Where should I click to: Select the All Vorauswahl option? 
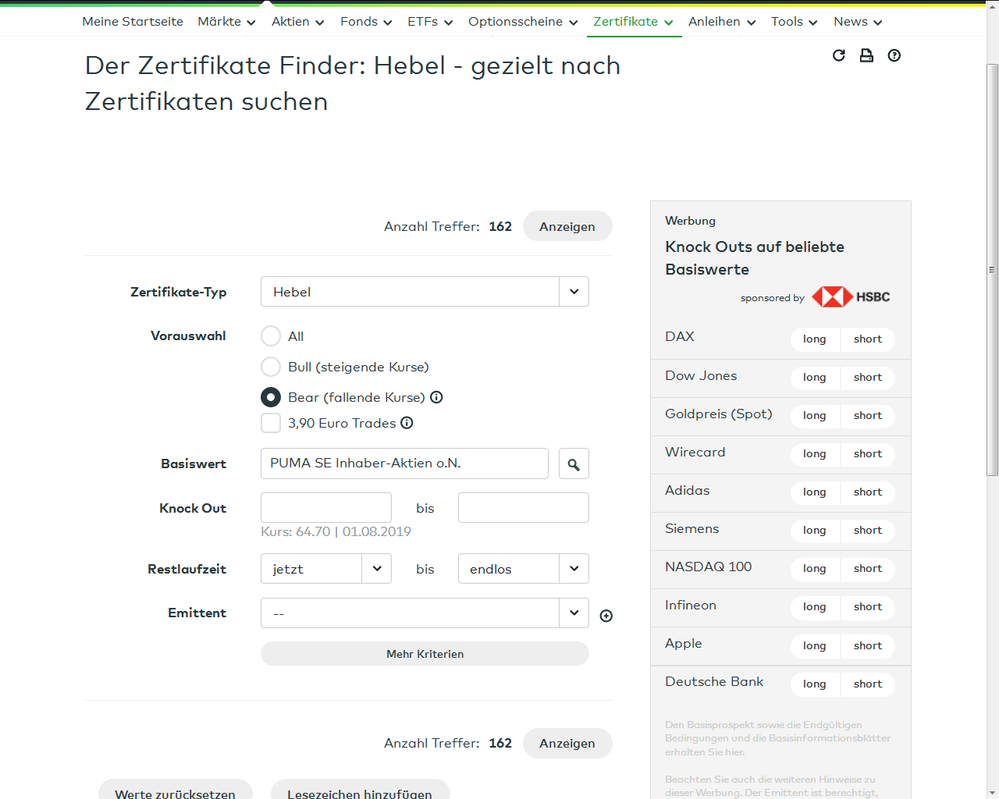270,336
